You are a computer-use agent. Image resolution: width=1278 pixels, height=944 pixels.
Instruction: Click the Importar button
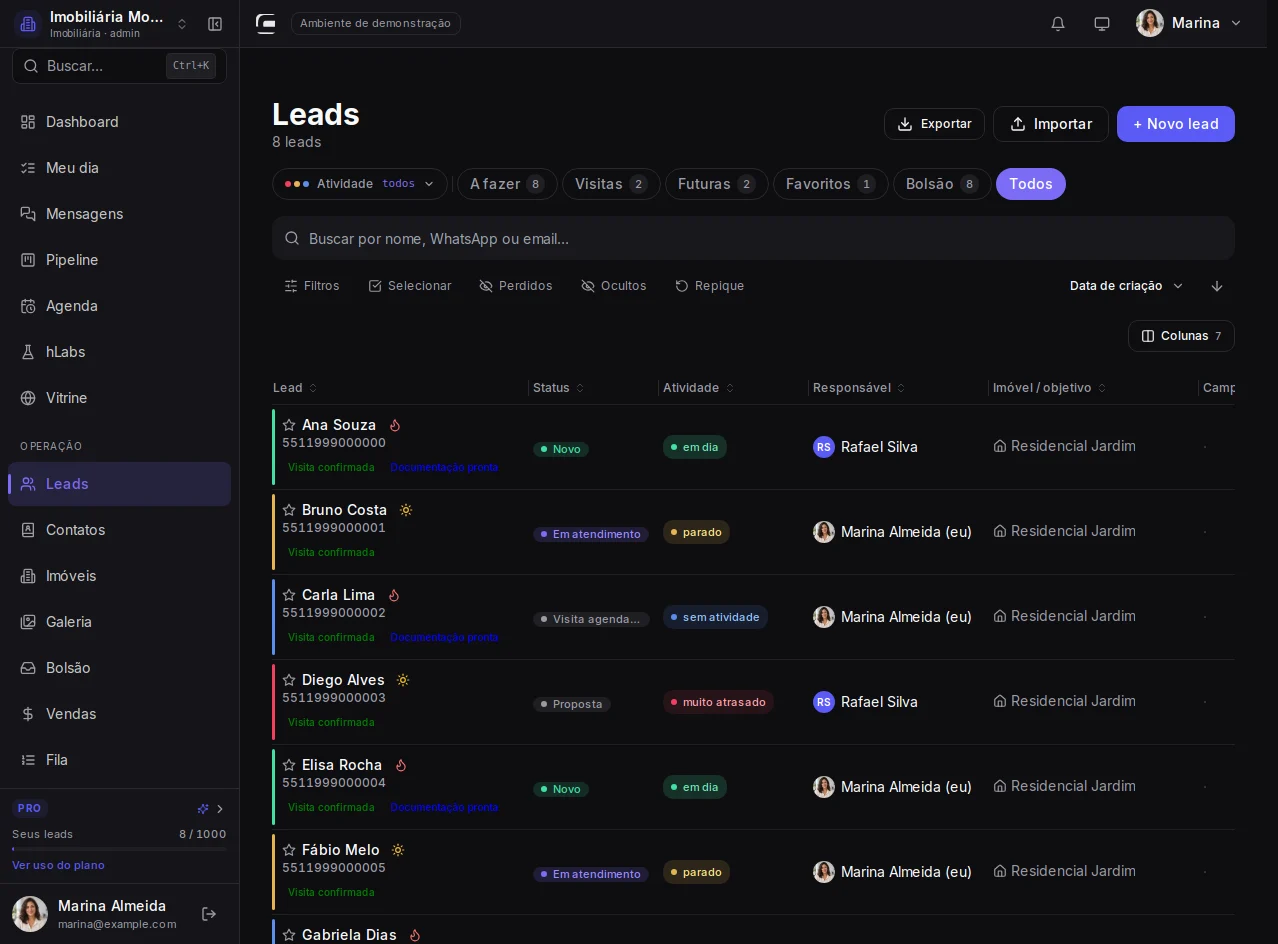click(x=1050, y=124)
